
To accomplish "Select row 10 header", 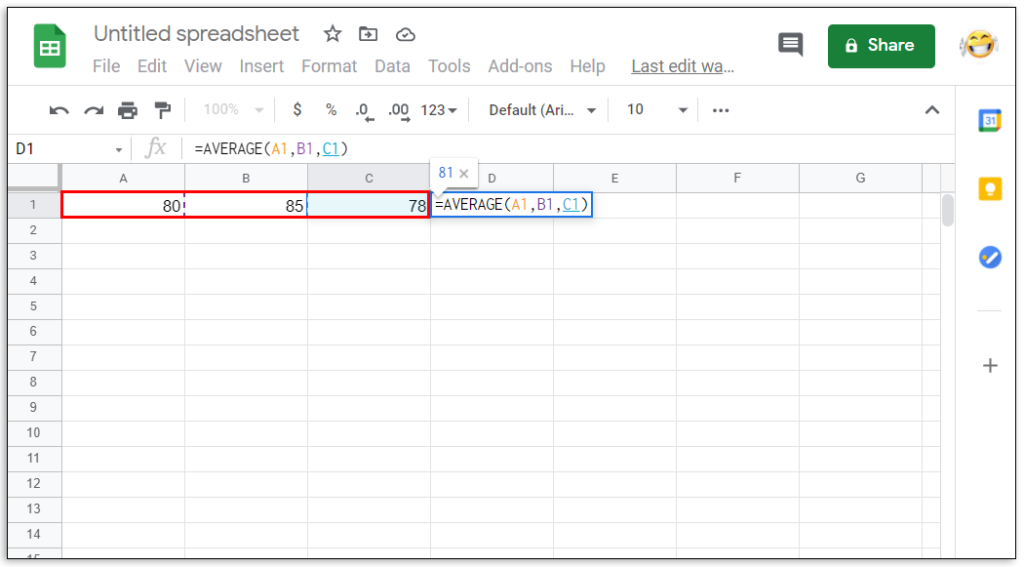I will 33,433.
